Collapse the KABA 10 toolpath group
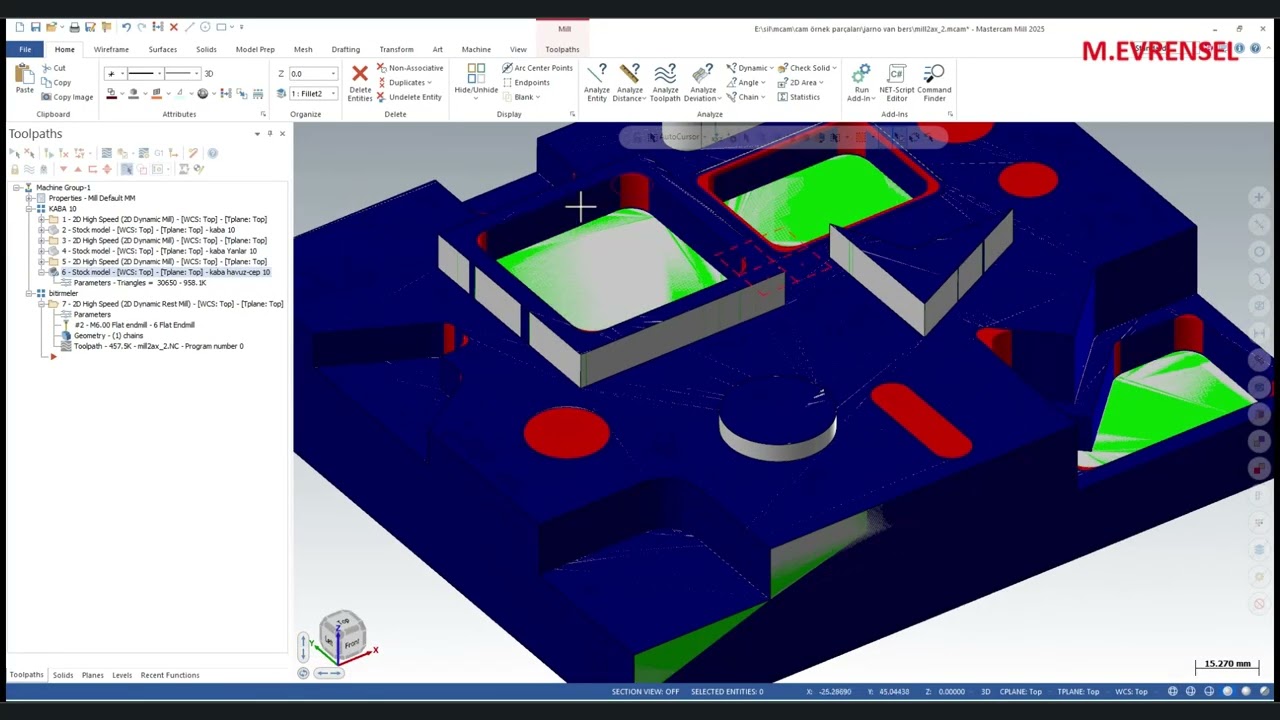Screen dimensions: 1280x720 (30, 209)
